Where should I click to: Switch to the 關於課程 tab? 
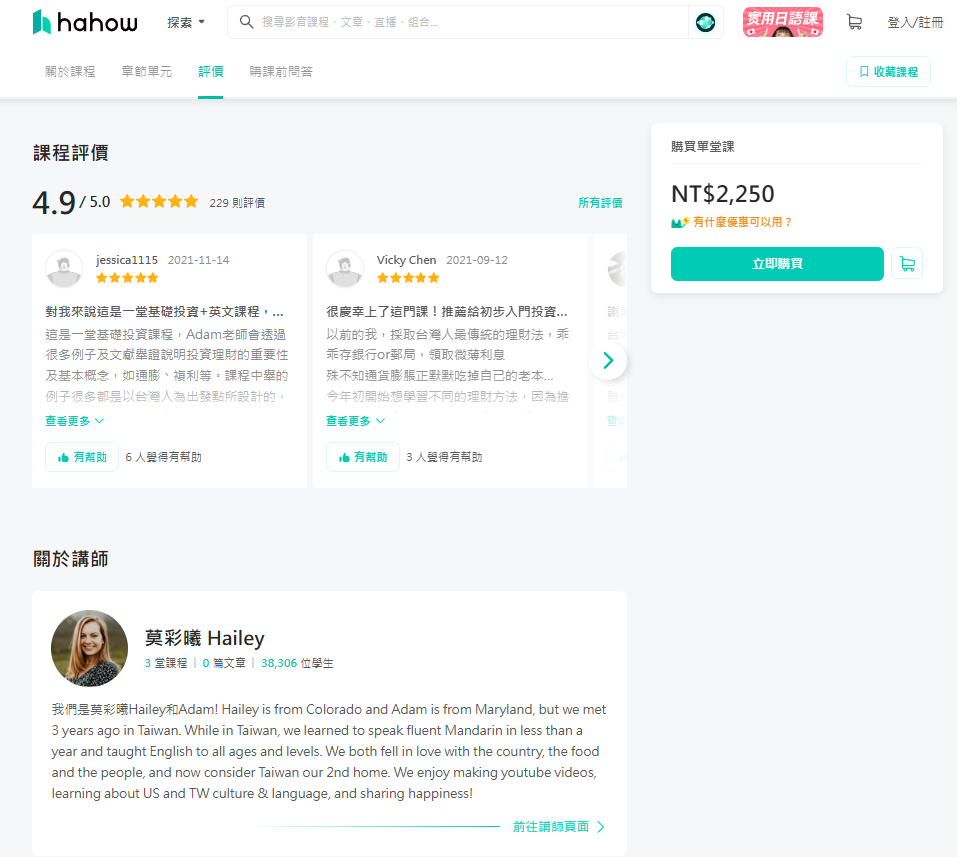pyautogui.click(x=70, y=72)
